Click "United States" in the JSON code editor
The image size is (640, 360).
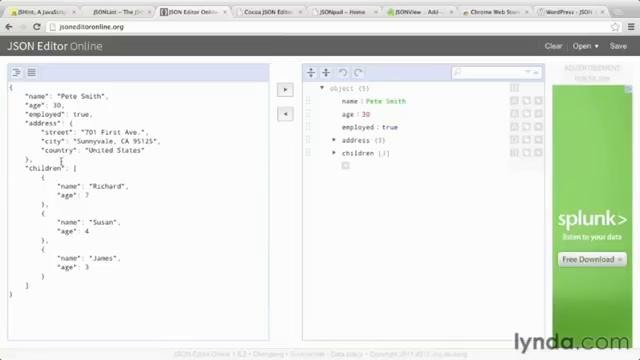tap(115, 150)
